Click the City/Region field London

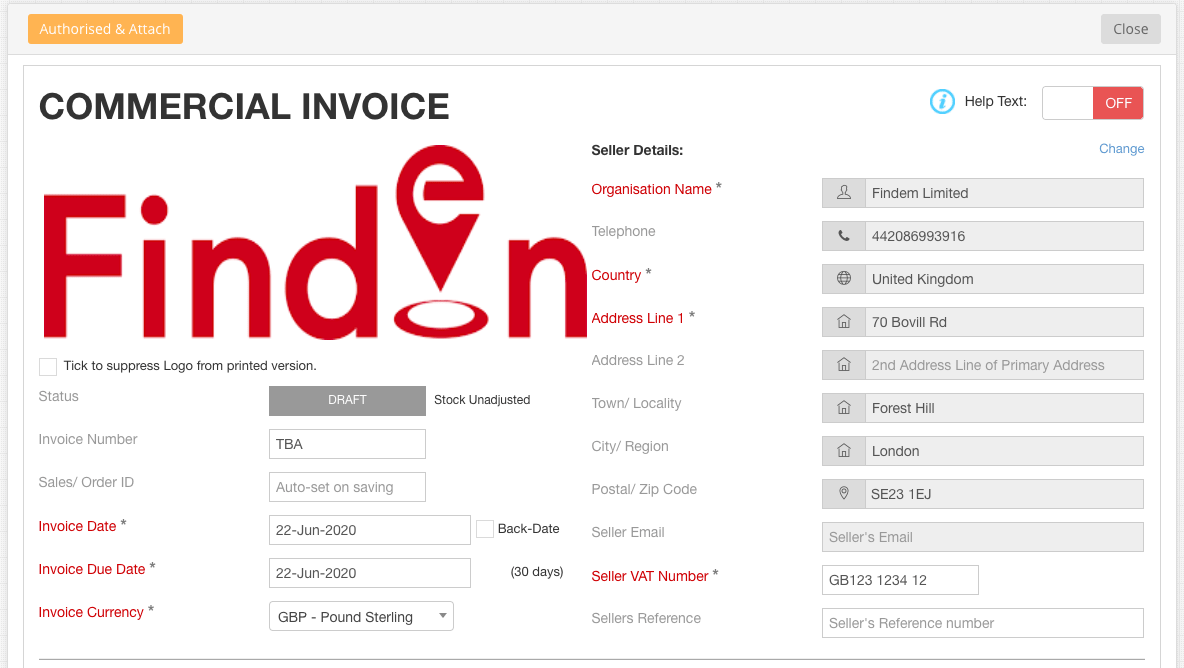[x=1004, y=451]
